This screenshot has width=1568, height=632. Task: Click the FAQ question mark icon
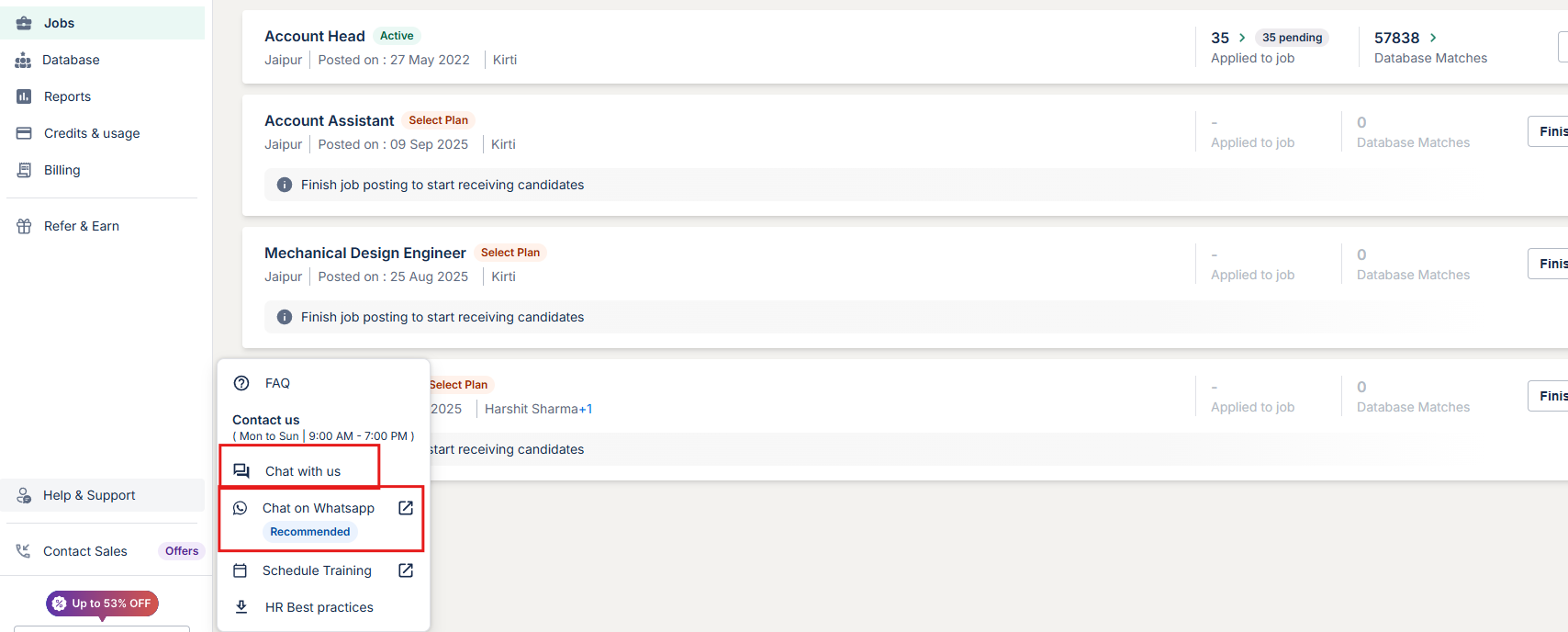241,383
